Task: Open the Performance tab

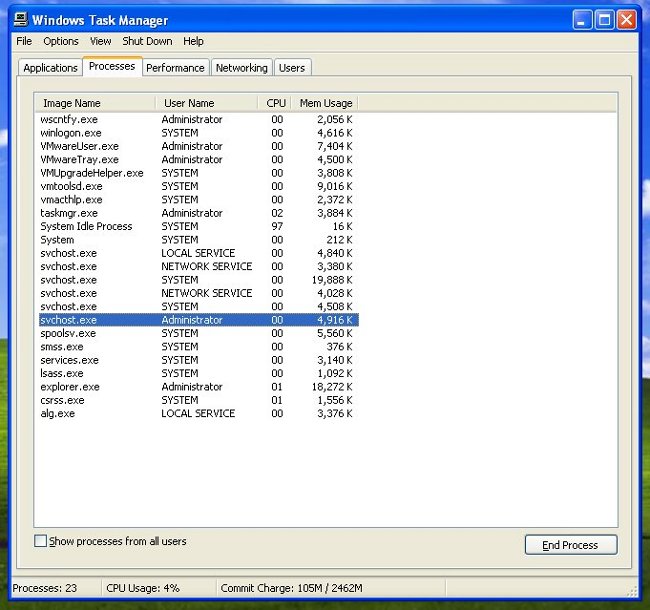Action: click(175, 68)
